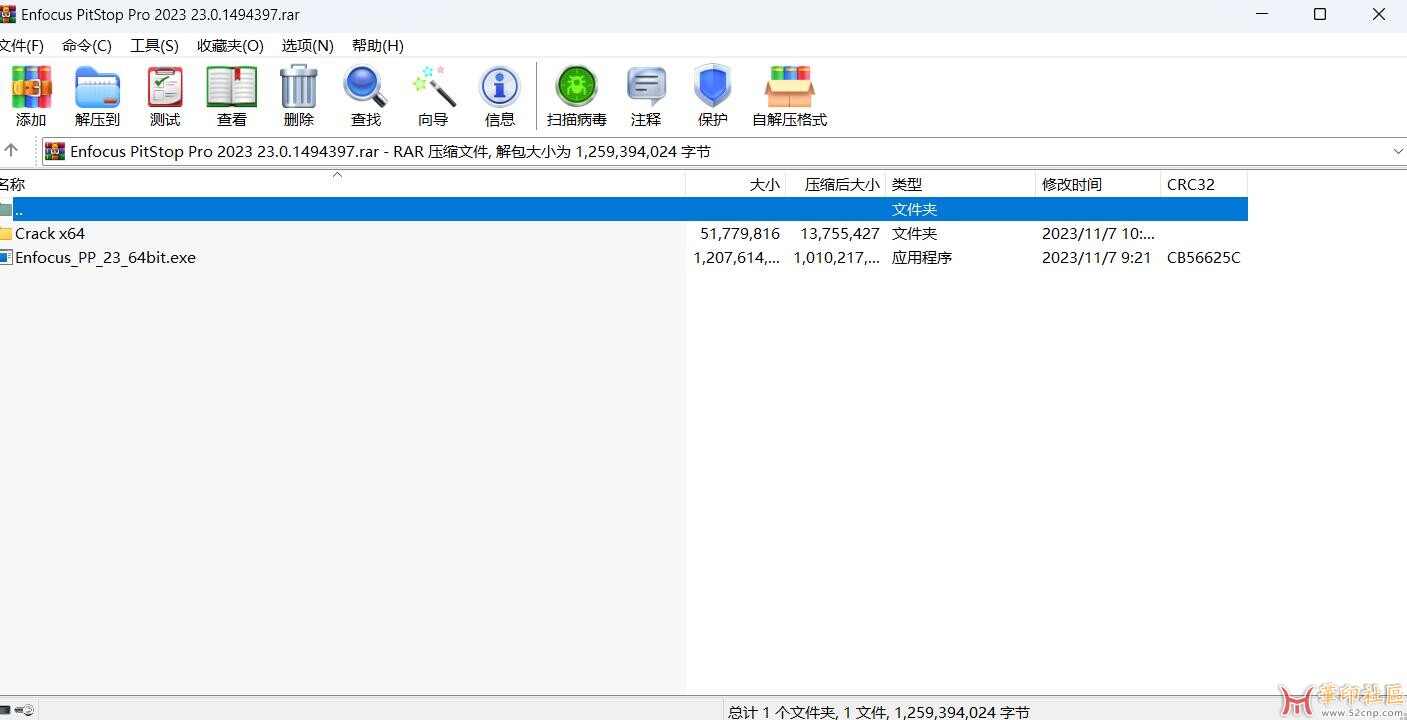Click the Protect (保护) shield icon
1407x720 pixels.
[x=713, y=88]
